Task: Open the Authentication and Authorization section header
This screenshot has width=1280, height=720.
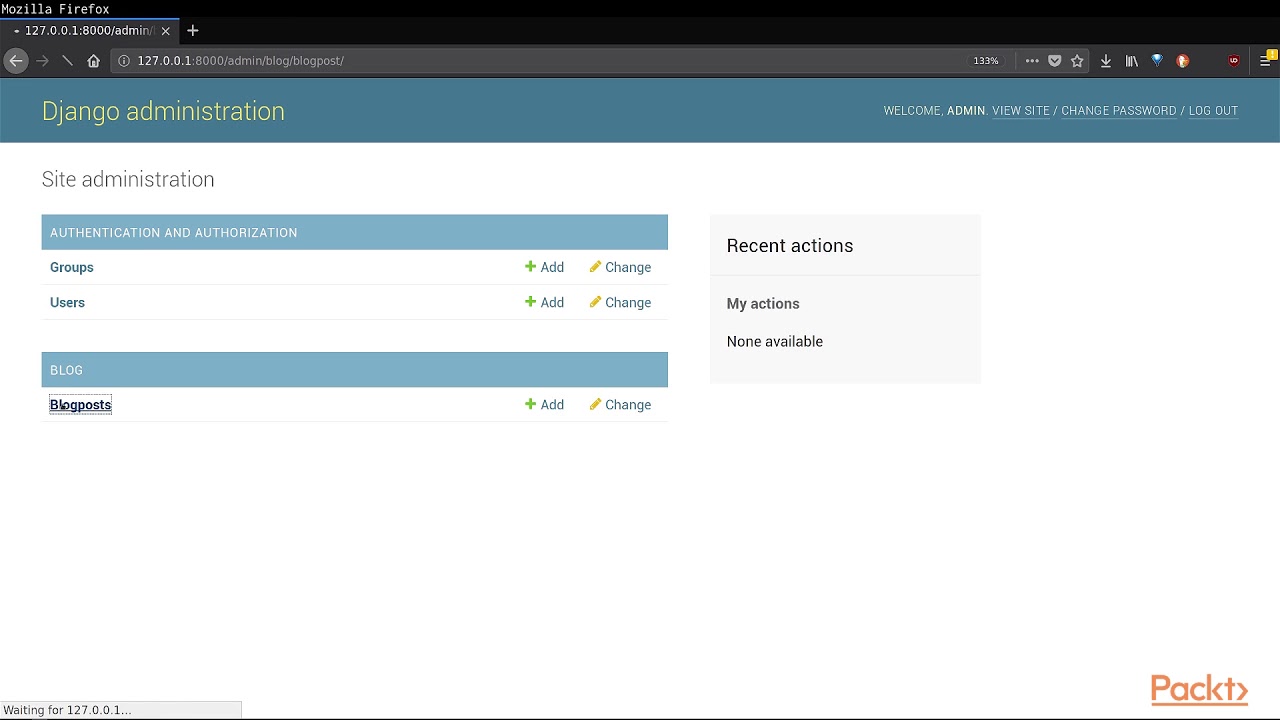Action: click(x=174, y=233)
